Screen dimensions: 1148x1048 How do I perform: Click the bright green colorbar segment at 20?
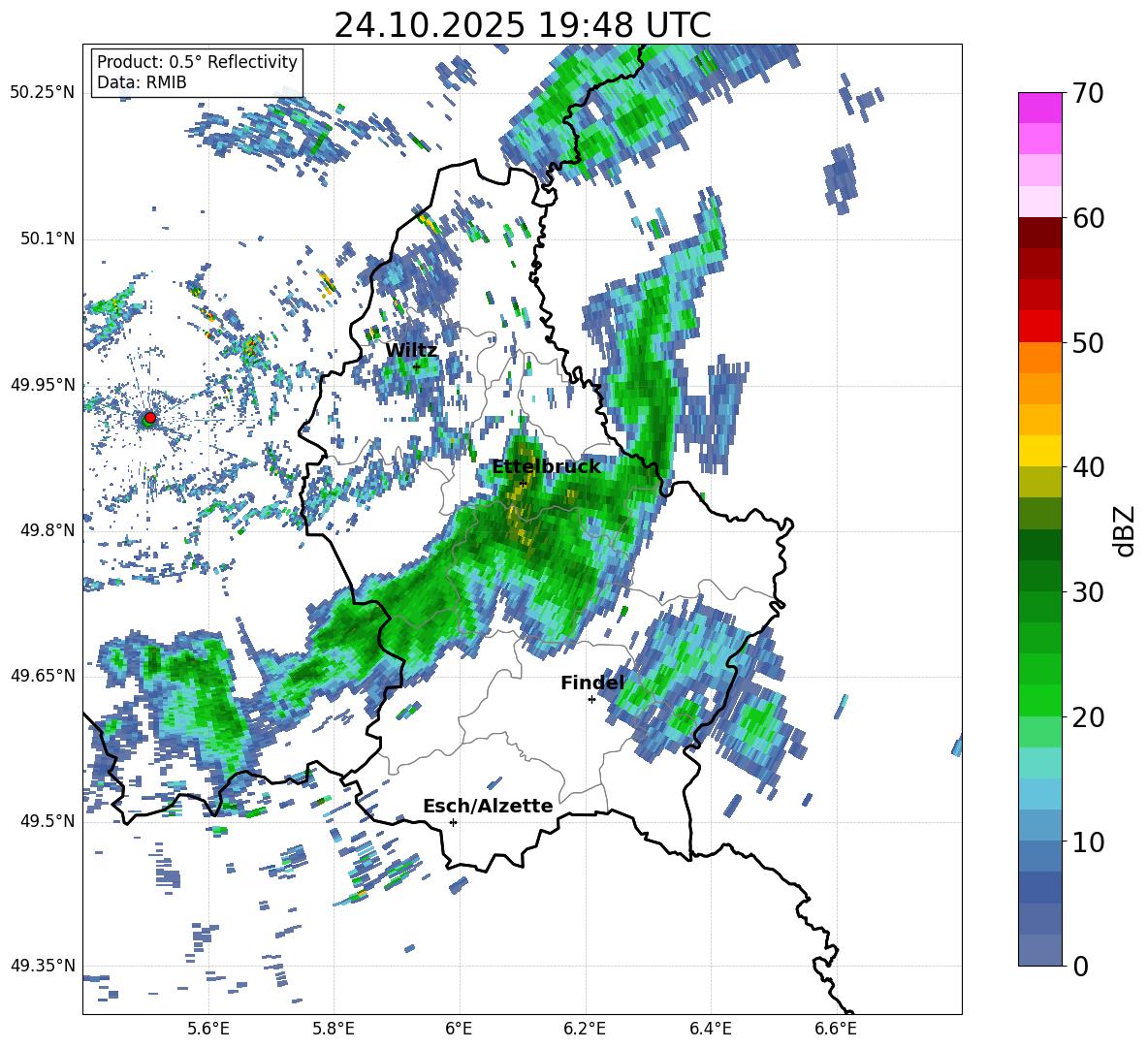coord(1039,701)
